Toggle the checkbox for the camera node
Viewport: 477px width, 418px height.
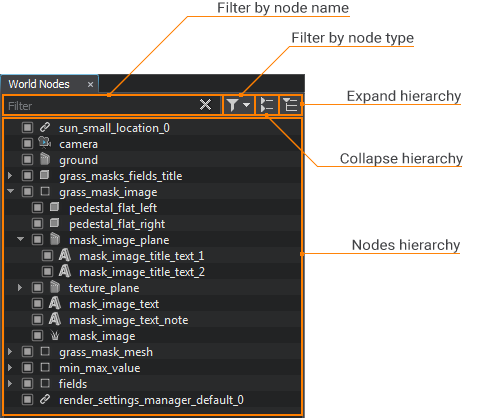[x=27, y=144]
